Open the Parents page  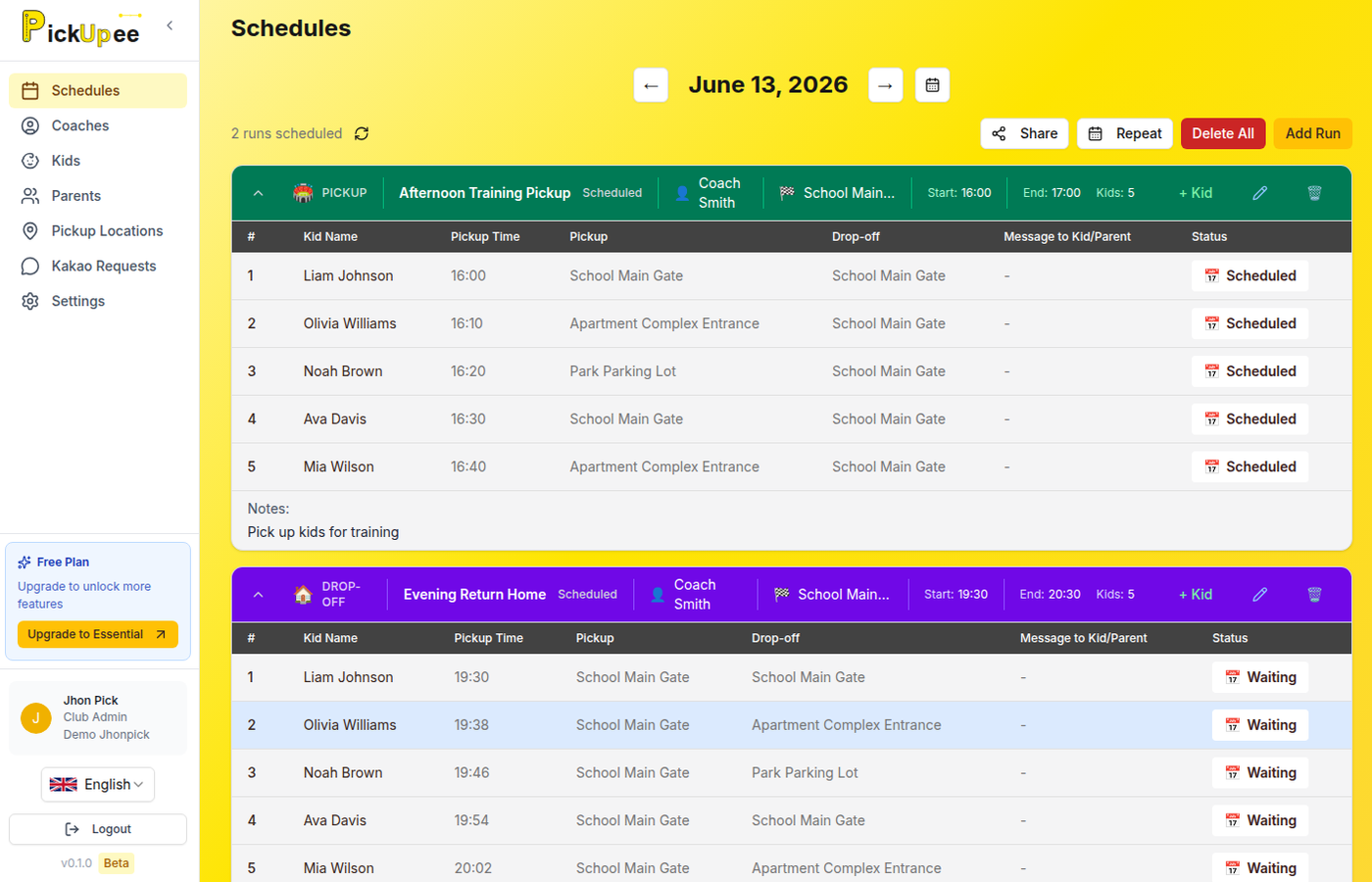98,196
